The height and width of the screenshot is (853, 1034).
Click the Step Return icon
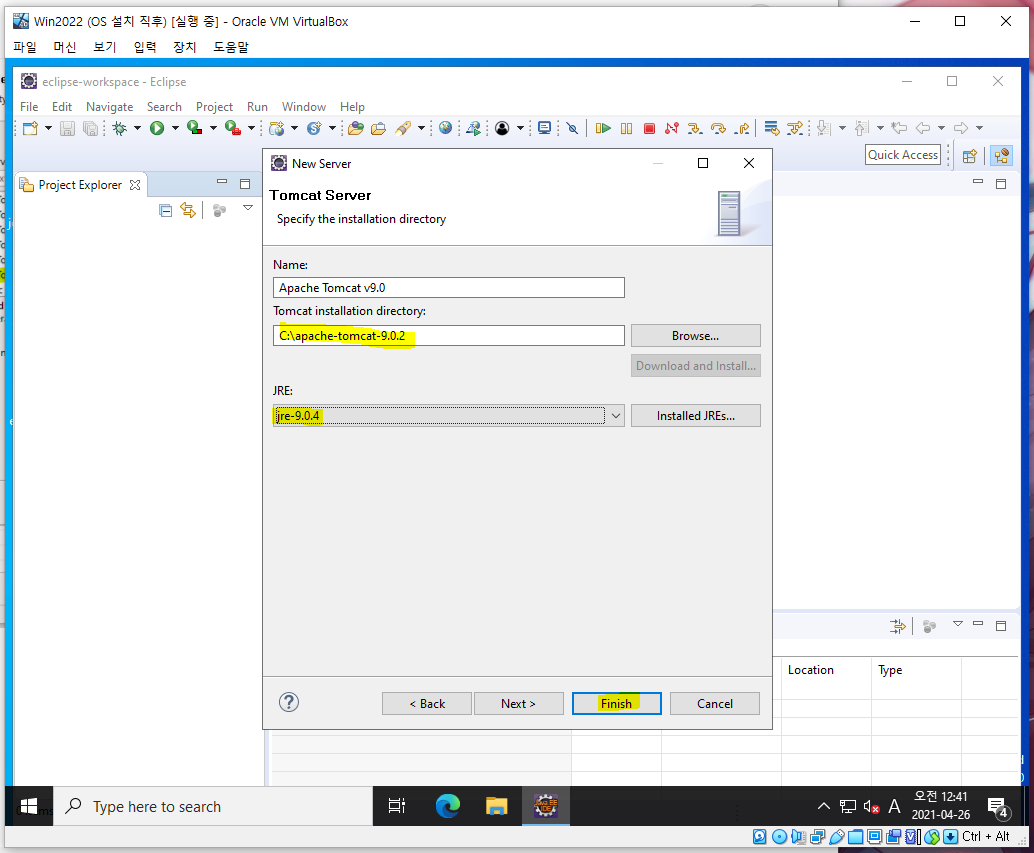point(742,128)
